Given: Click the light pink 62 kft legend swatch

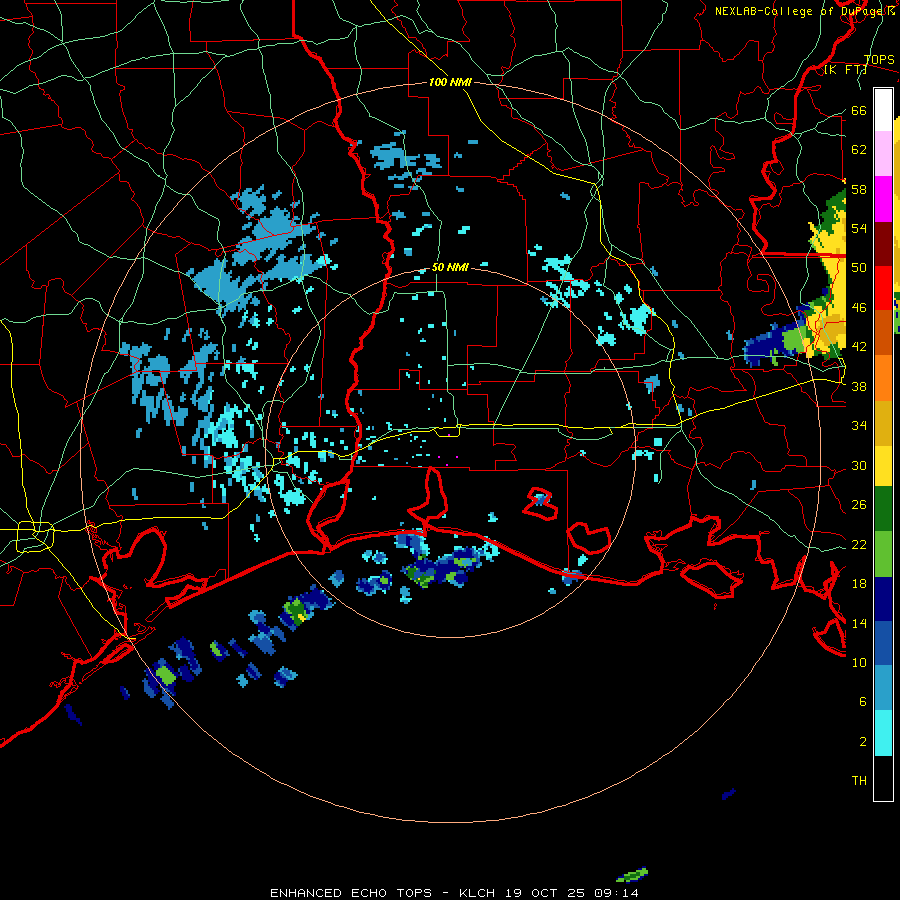Looking at the screenshot, I should tap(883, 153).
